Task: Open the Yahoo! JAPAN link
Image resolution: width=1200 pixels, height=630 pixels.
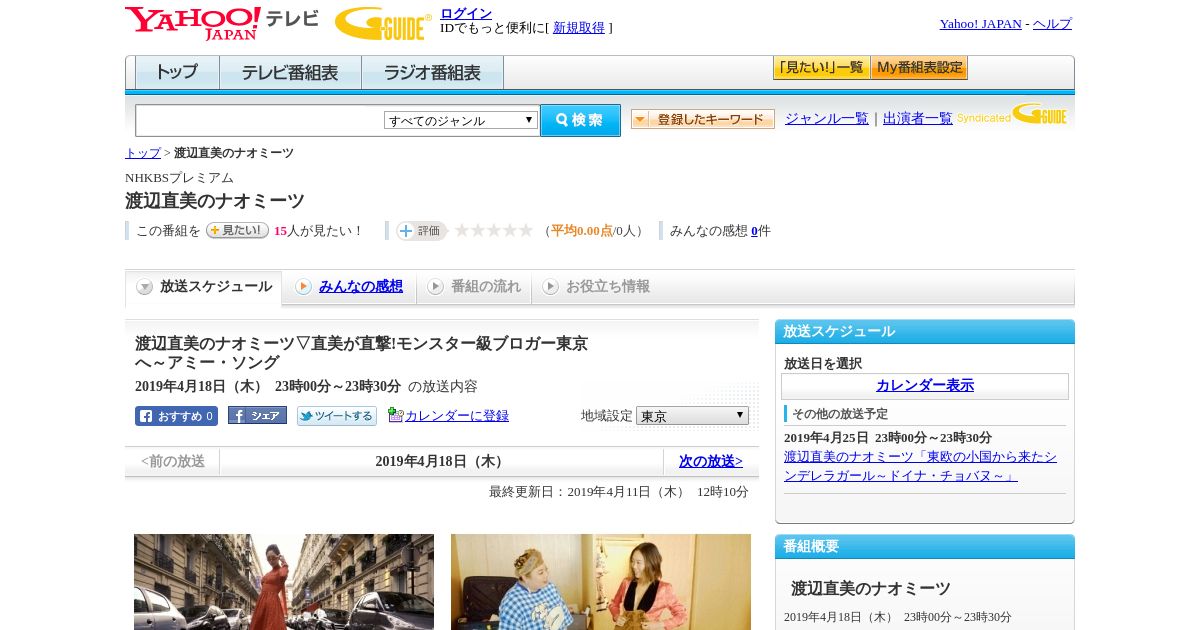Action: tap(980, 24)
